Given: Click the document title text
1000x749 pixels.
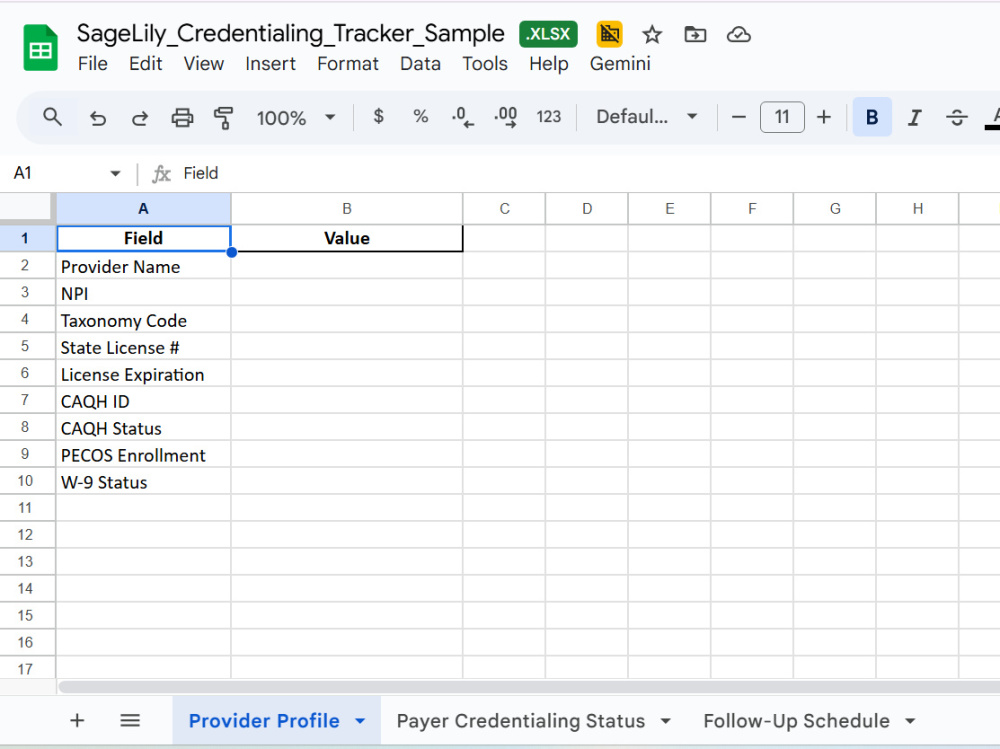Looking at the screenshot, I should [291, 34].
